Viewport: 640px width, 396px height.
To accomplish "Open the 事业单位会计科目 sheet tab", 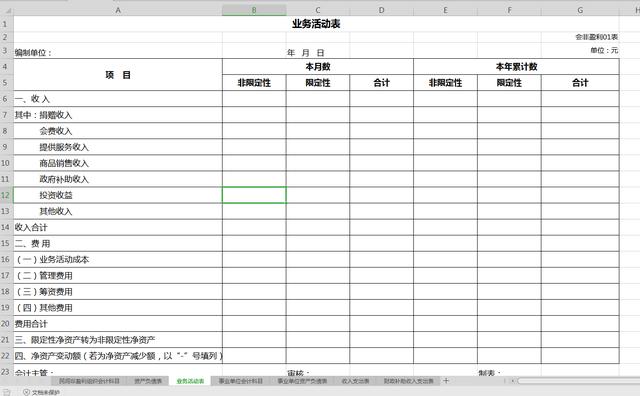I will [x=241, y=381].
